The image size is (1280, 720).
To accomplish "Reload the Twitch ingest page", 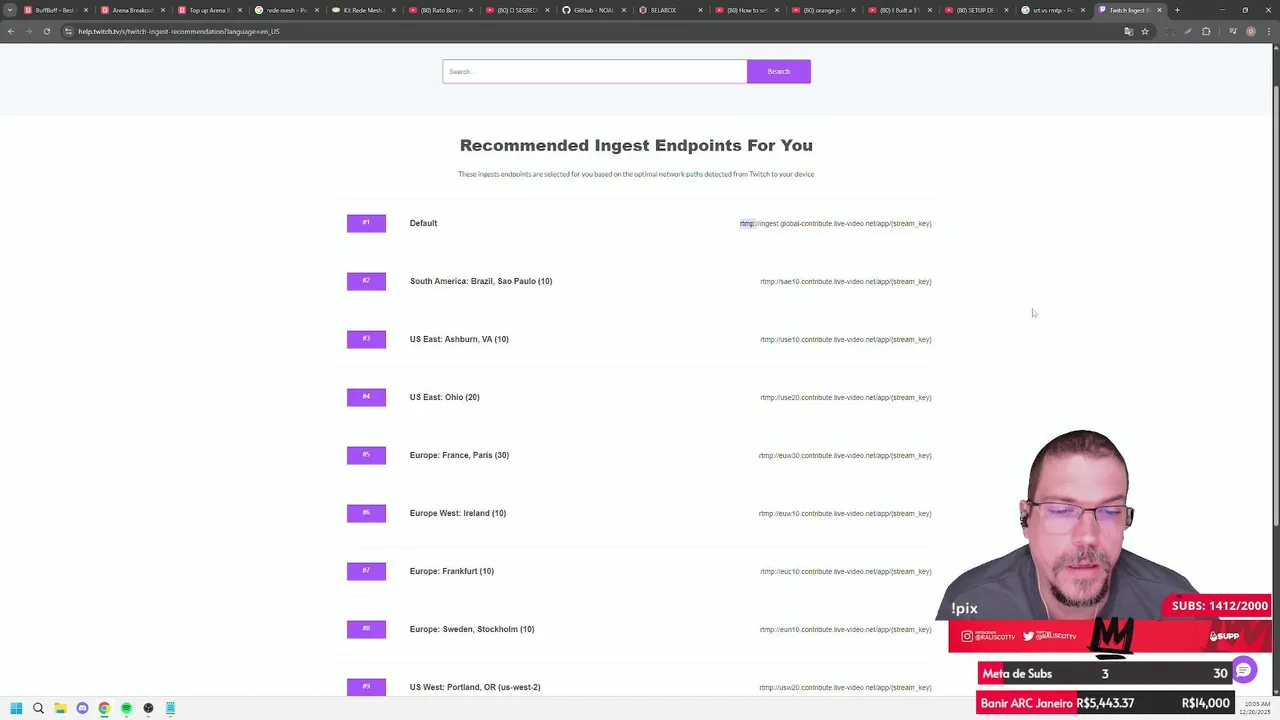I will click(46, 31).
